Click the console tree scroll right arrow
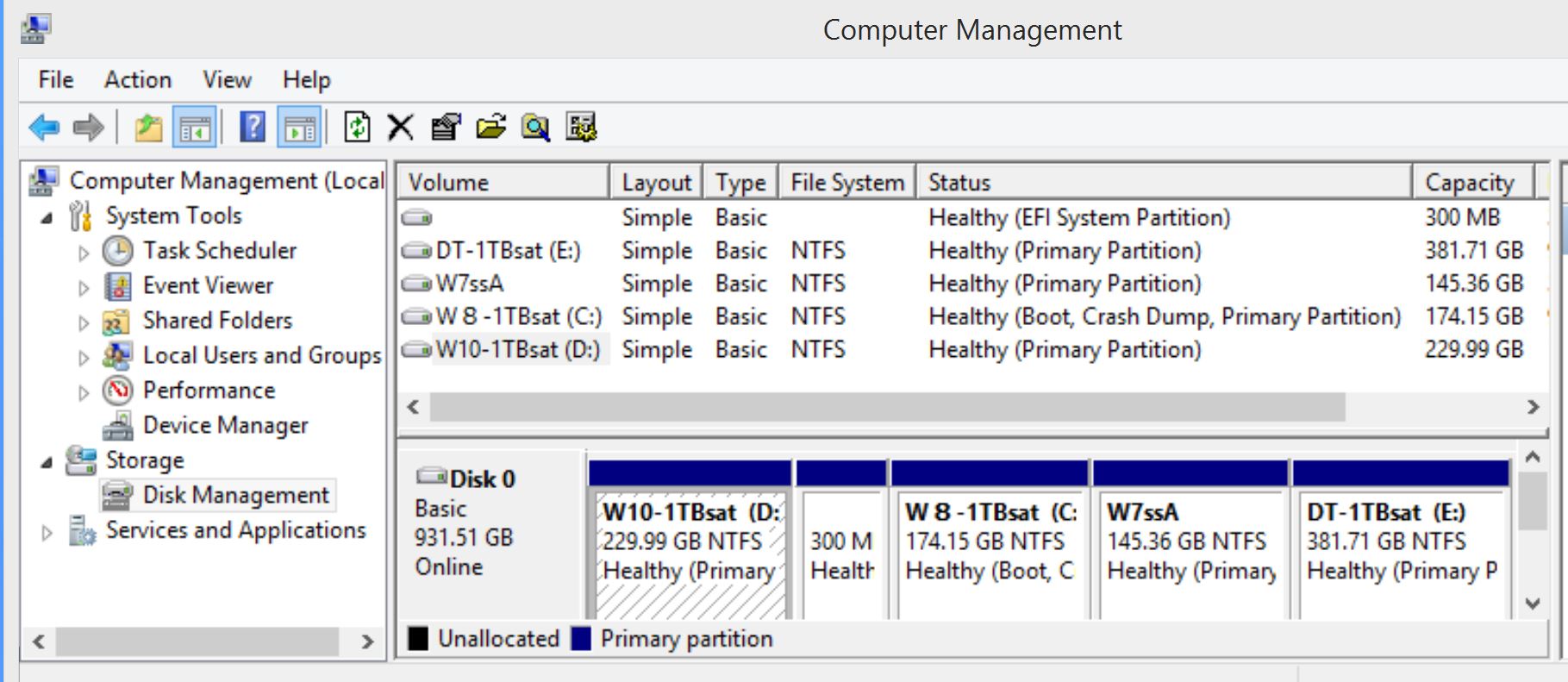This screenshot has width=1568, height=682. (x=368, y=641)
